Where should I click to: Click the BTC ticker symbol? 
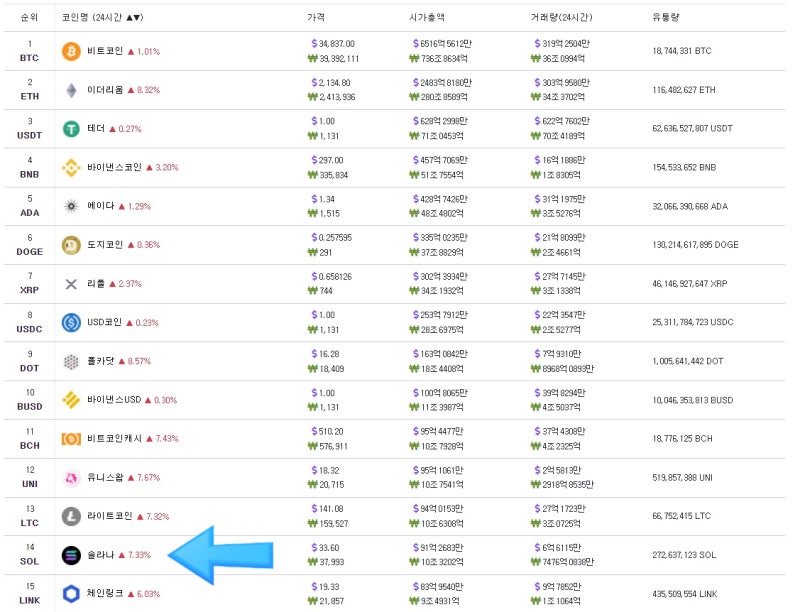(29, 58)
